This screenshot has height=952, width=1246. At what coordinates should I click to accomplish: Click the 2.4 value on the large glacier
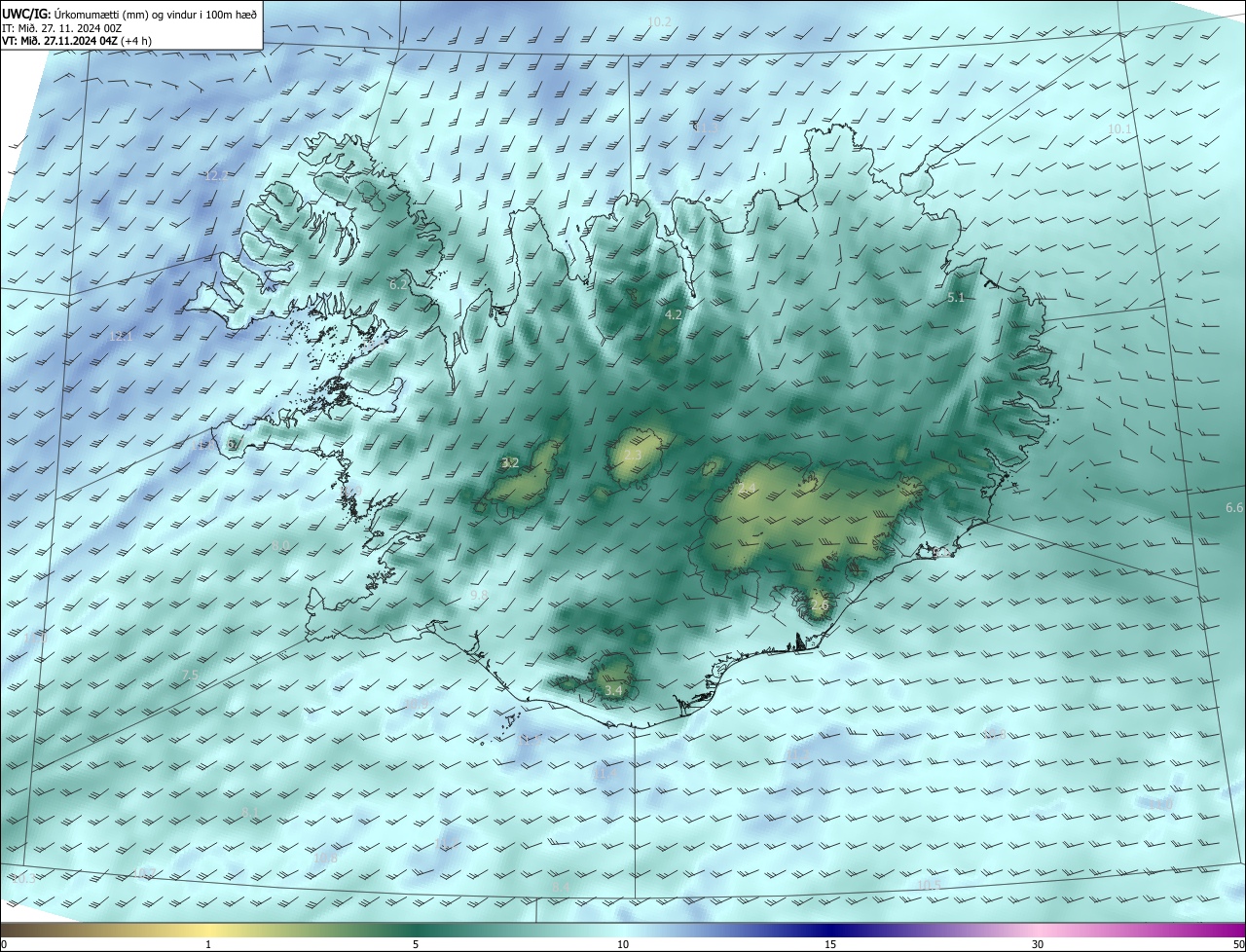(x=747, y=488)
